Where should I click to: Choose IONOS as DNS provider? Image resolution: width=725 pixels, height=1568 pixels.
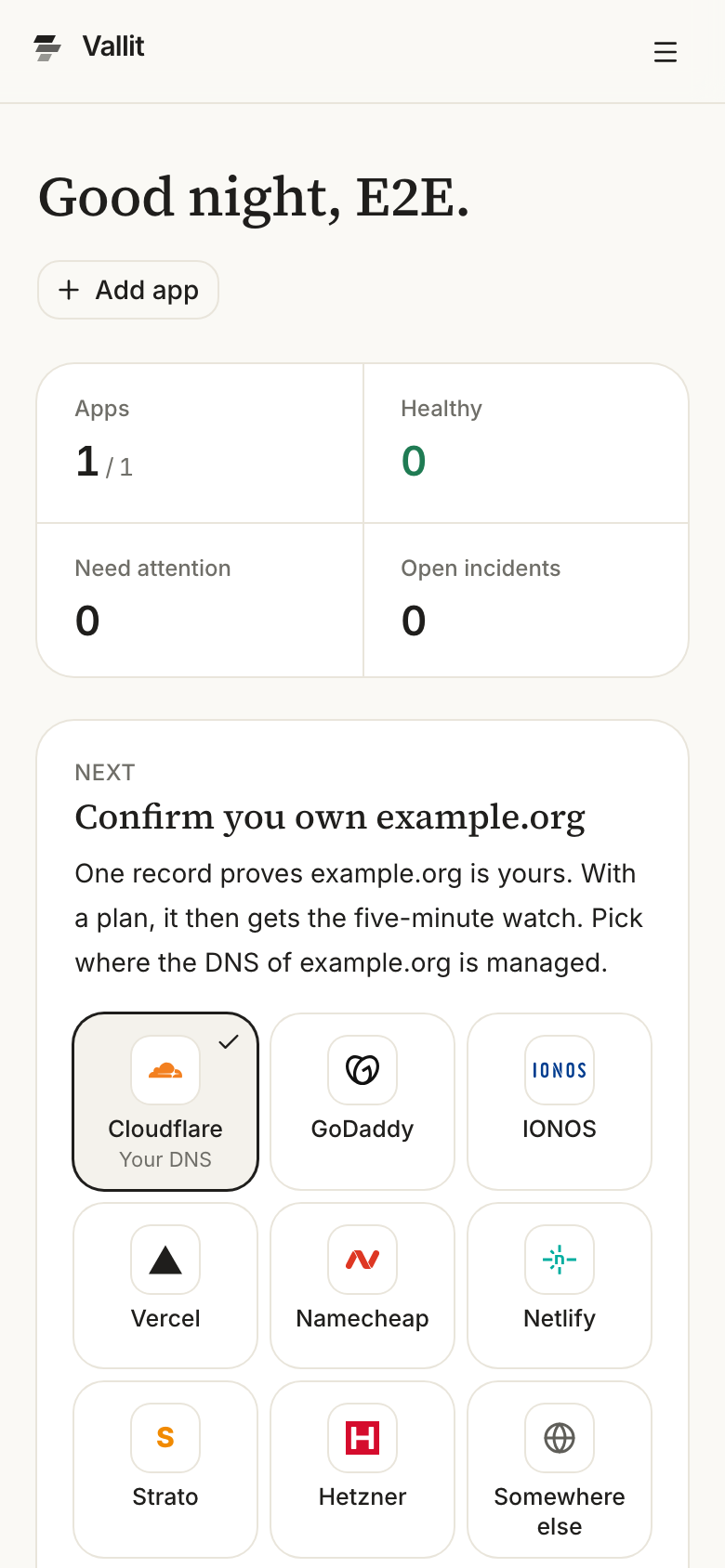(x=560, y=1102)
